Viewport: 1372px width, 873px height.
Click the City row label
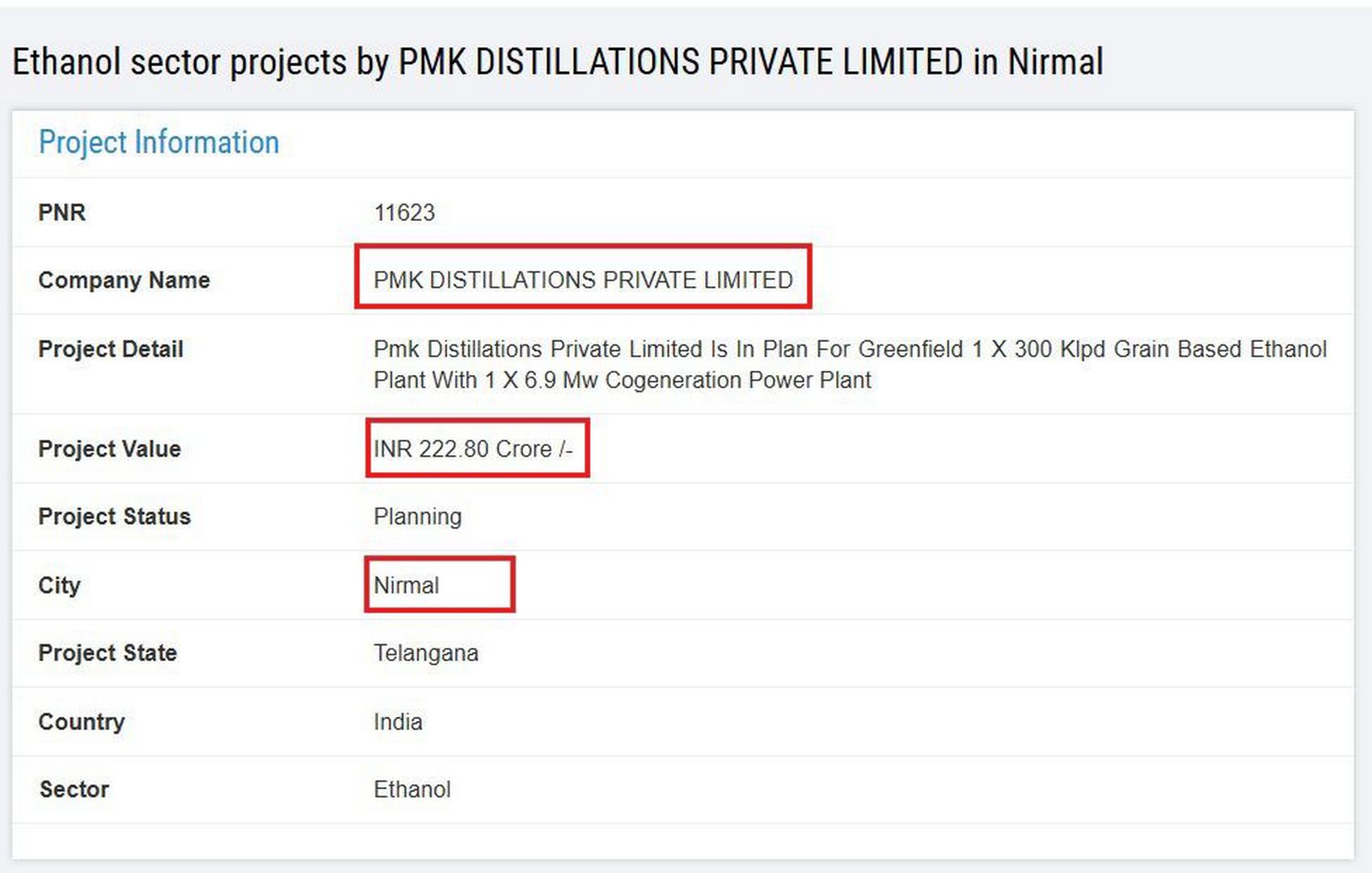click(x=59, y=585)
